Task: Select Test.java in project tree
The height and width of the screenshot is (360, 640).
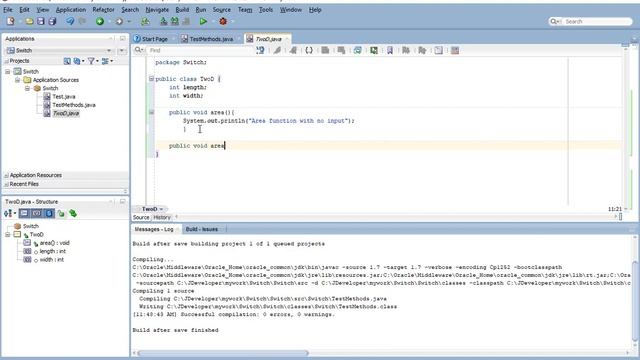Action: pos(64,97)
